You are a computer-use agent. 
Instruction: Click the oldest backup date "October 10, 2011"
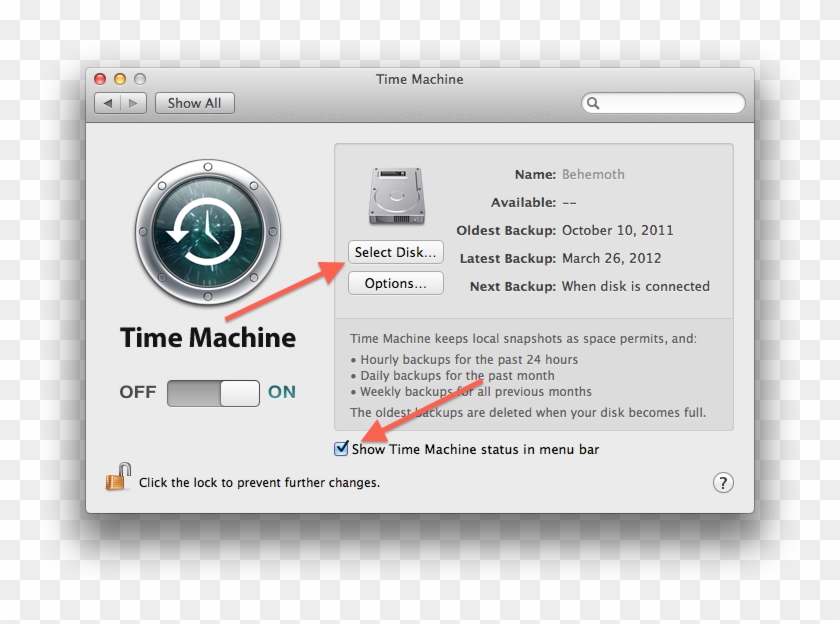[617, 230]
